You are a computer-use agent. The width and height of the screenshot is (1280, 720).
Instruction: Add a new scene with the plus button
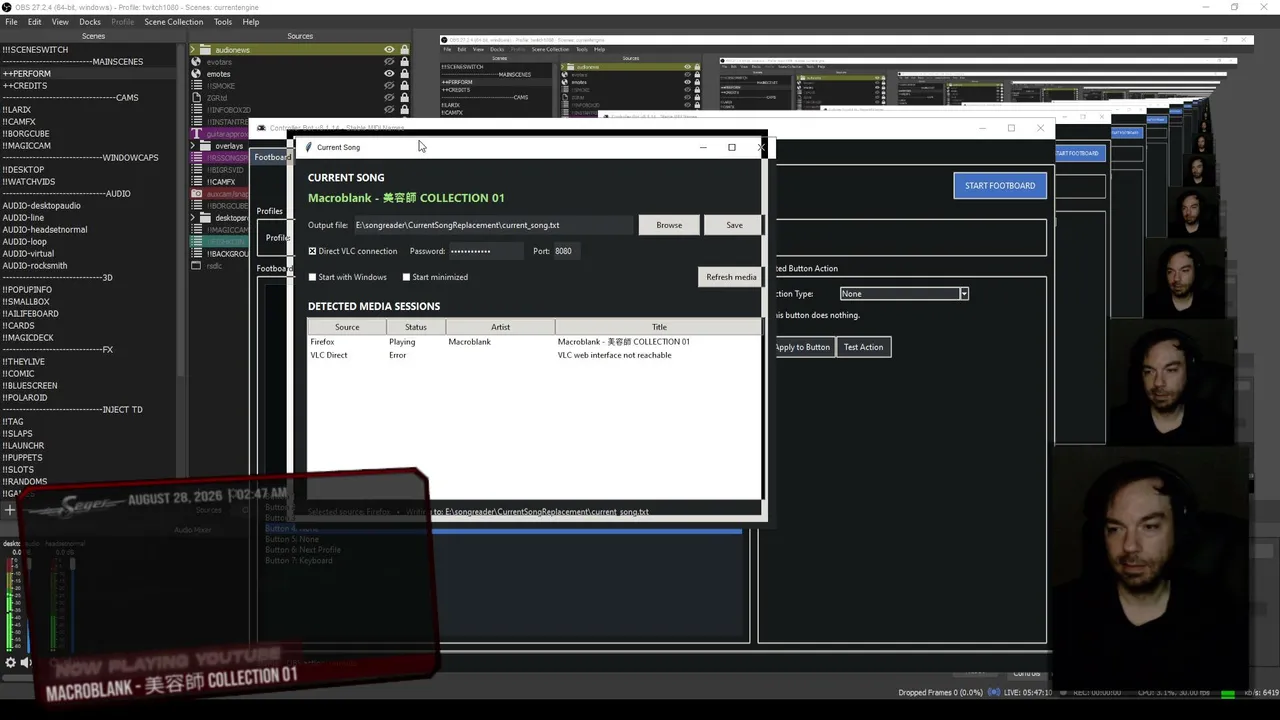click(x=9, y=510)
